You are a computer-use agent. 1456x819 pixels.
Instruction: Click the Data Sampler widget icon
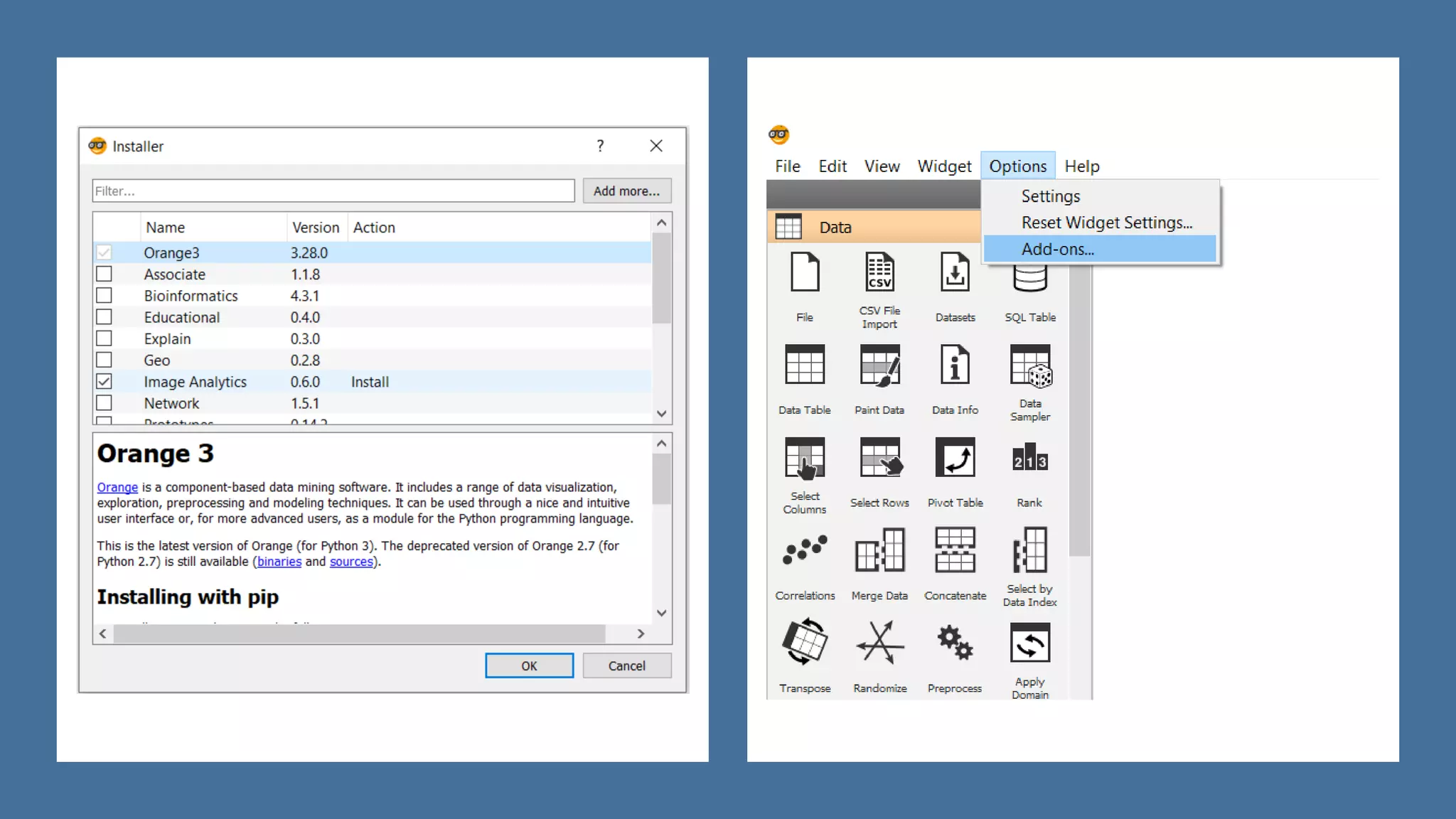pos(1029,367)
